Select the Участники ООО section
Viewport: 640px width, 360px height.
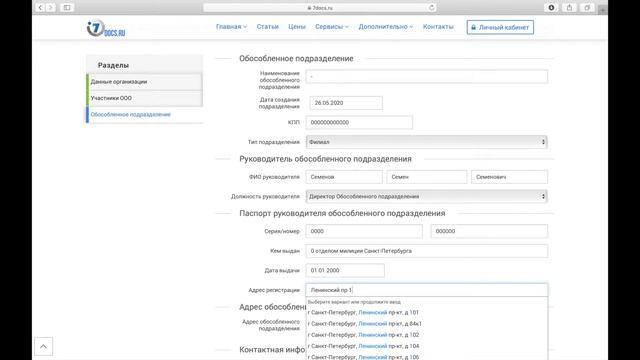click(x=144, y=98)
